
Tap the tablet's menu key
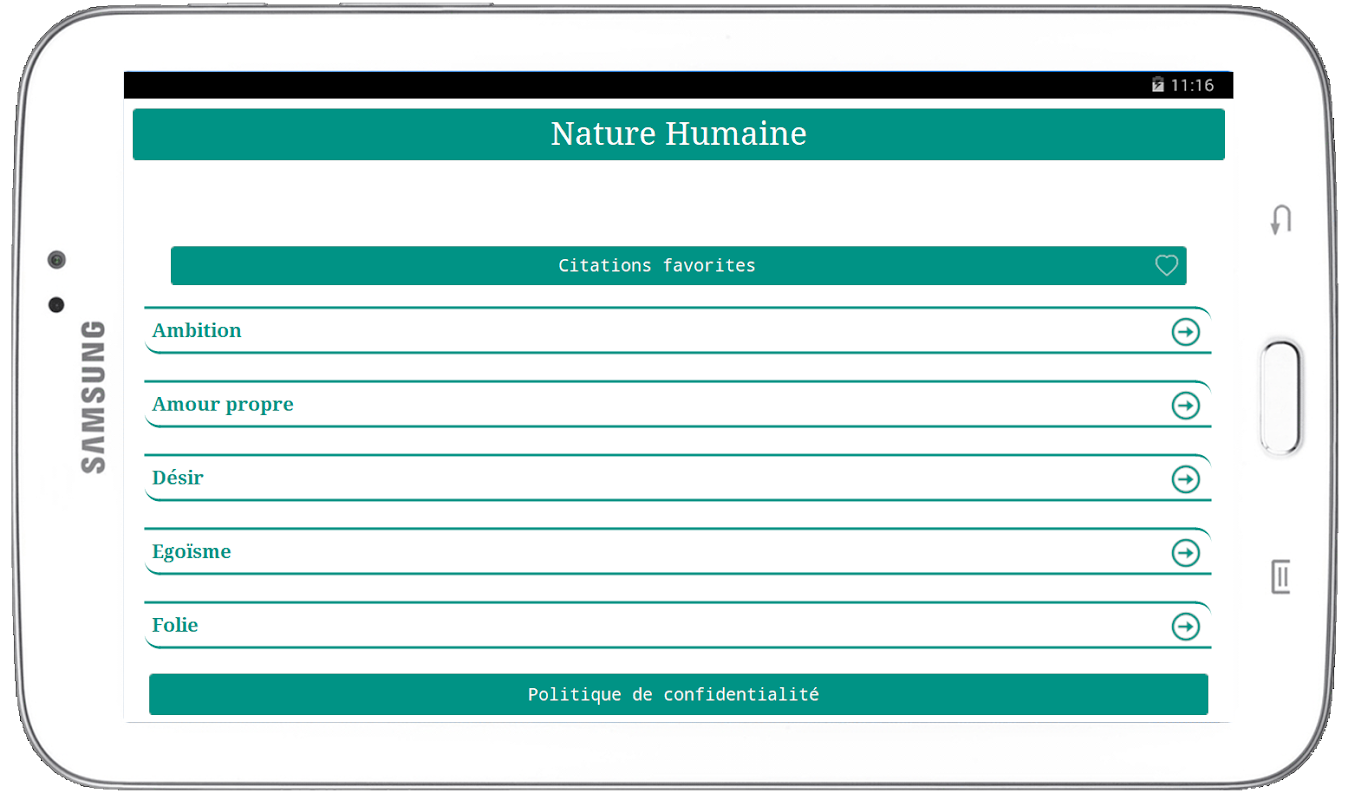point(1281,577)
